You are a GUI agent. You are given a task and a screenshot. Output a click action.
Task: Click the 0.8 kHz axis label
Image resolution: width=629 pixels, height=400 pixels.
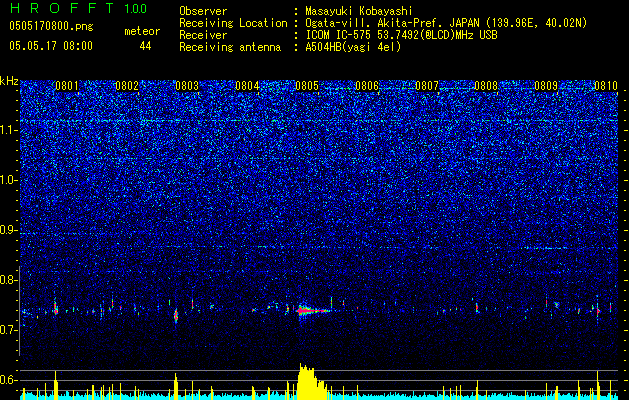pyautogui.click(x=9, y=280)
